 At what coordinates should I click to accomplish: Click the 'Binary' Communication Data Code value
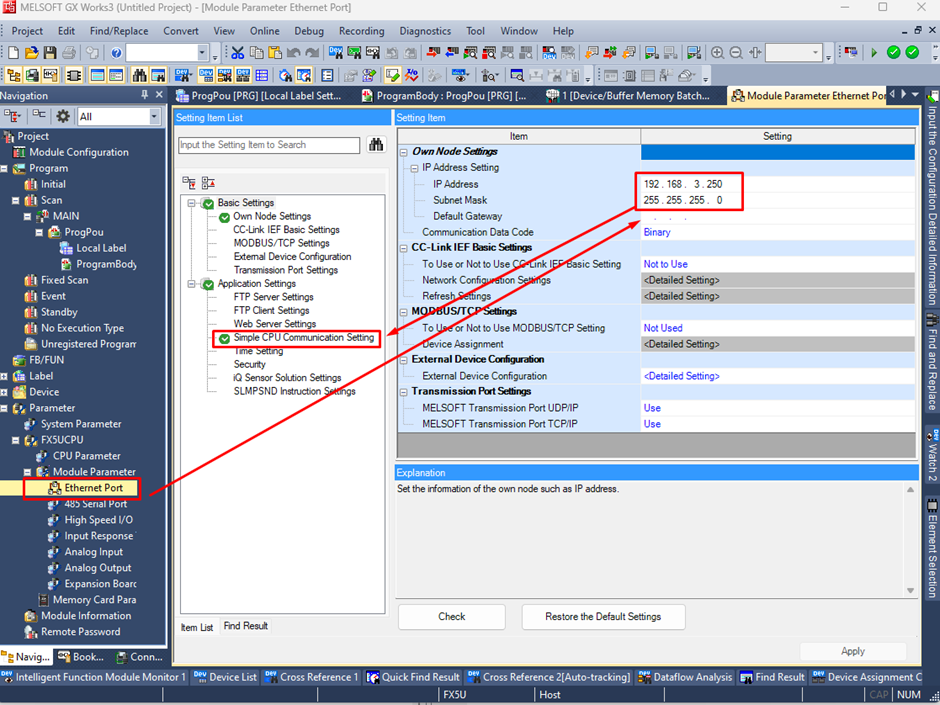pyautogui.click(x=657, y=233)
